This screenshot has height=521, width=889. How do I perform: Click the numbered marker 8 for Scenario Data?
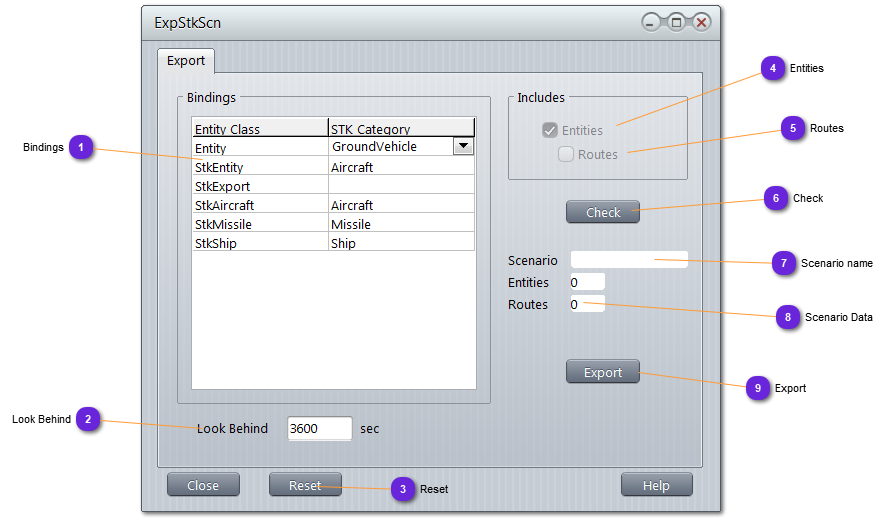point(788,317)
